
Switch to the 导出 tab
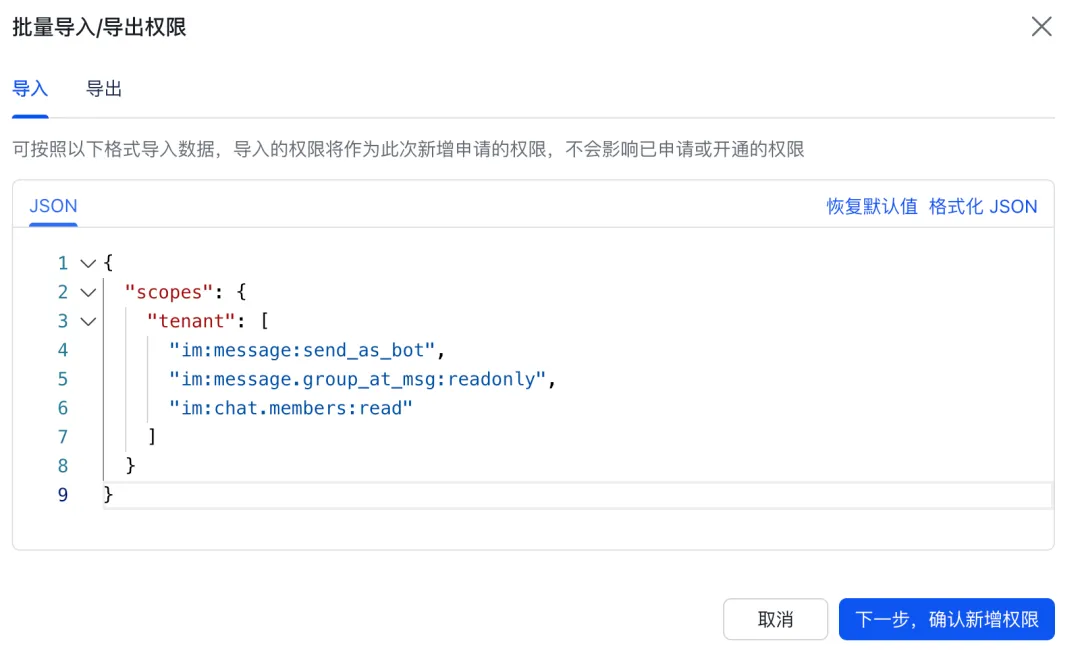coord(104,88)
